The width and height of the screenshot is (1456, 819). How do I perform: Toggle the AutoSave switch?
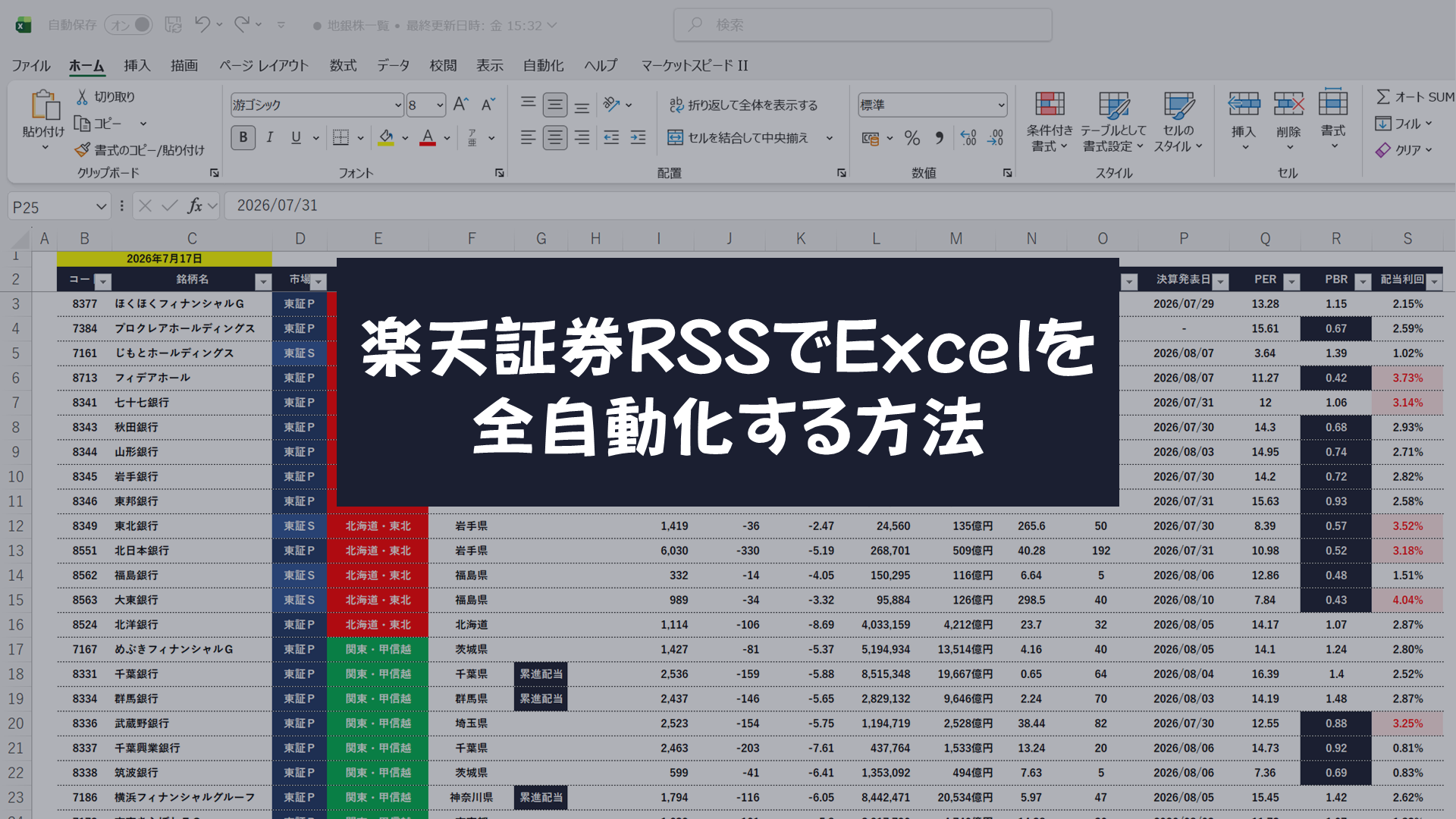[x=129, y=25]
